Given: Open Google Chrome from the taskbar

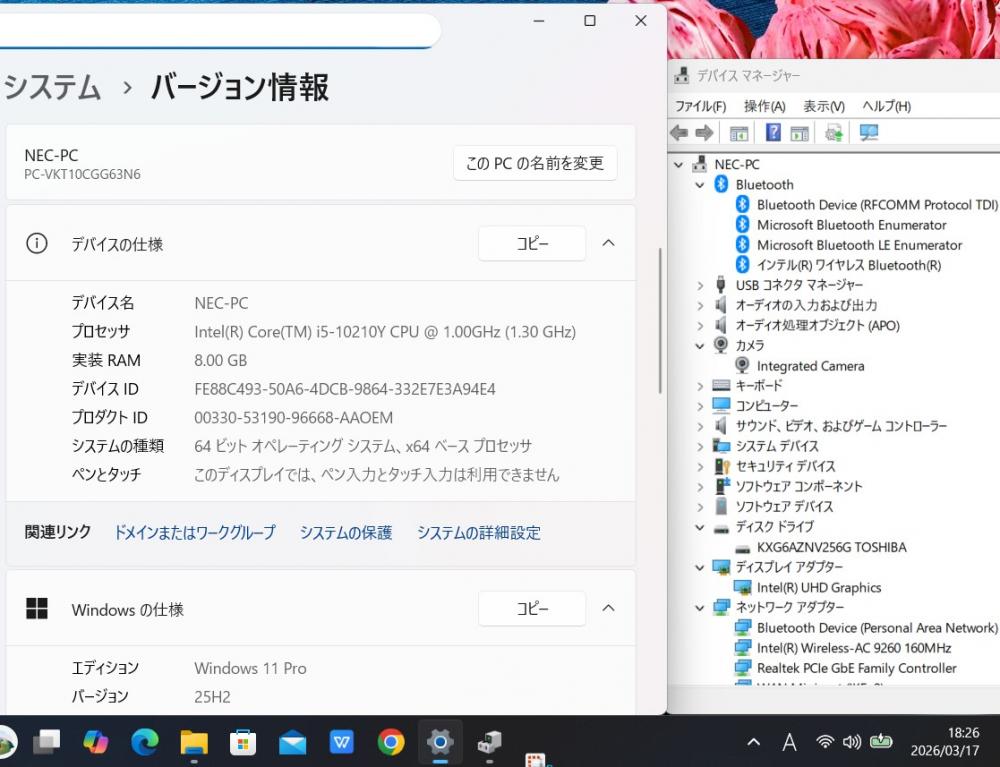Looking at the screenshot, I should (391, 742).
